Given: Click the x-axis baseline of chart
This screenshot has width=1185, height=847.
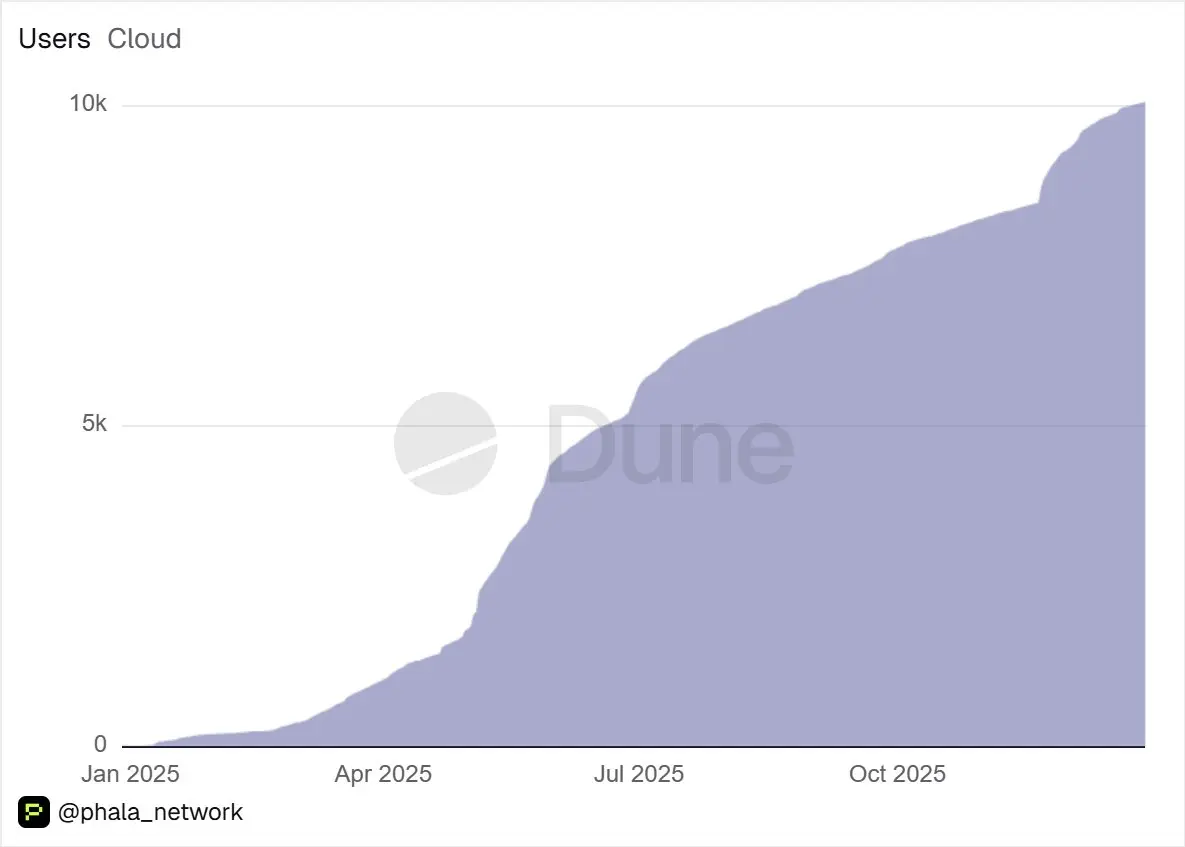Looking at the screenshot, I should click(x=633, y=747).
